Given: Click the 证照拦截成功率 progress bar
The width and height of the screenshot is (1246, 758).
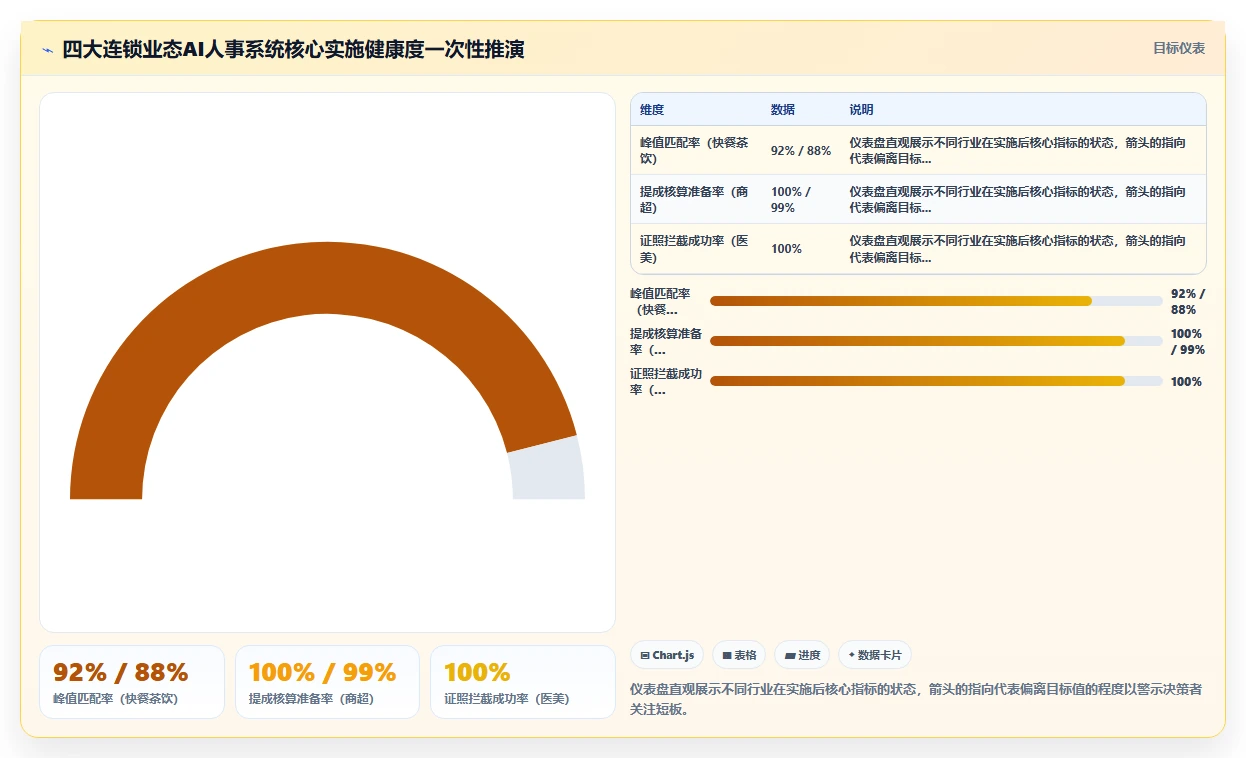Looking at the screenshot, I should (x=936, y=381).
